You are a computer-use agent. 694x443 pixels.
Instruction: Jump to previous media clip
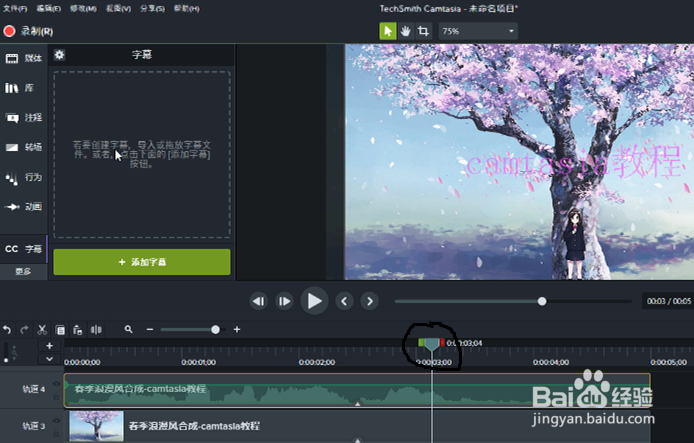(x=344, y=301)
